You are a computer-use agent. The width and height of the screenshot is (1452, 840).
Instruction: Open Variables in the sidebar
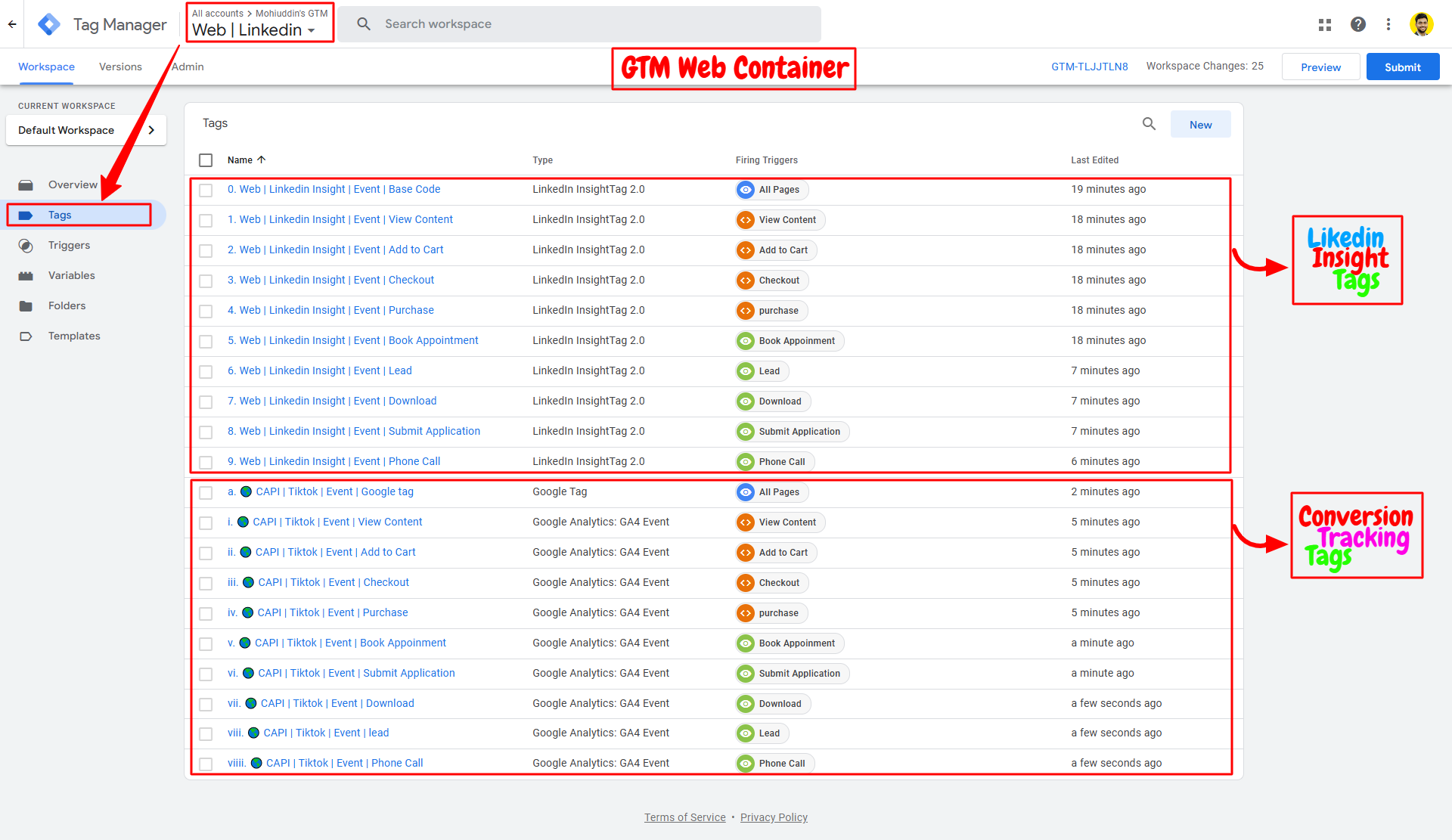pos(71,275)
